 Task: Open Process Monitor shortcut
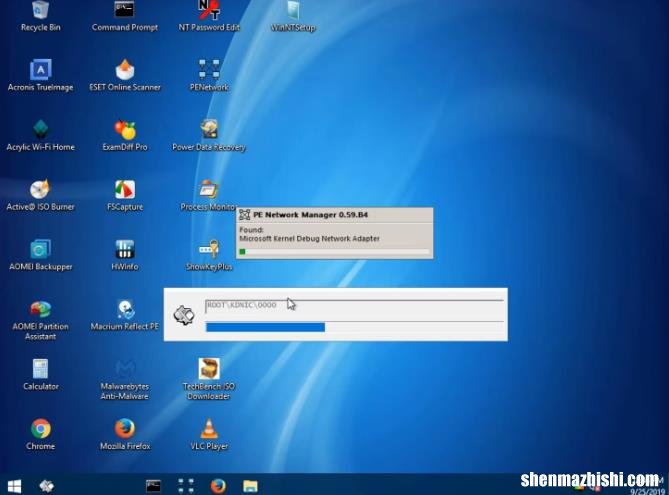coord(209,195)
